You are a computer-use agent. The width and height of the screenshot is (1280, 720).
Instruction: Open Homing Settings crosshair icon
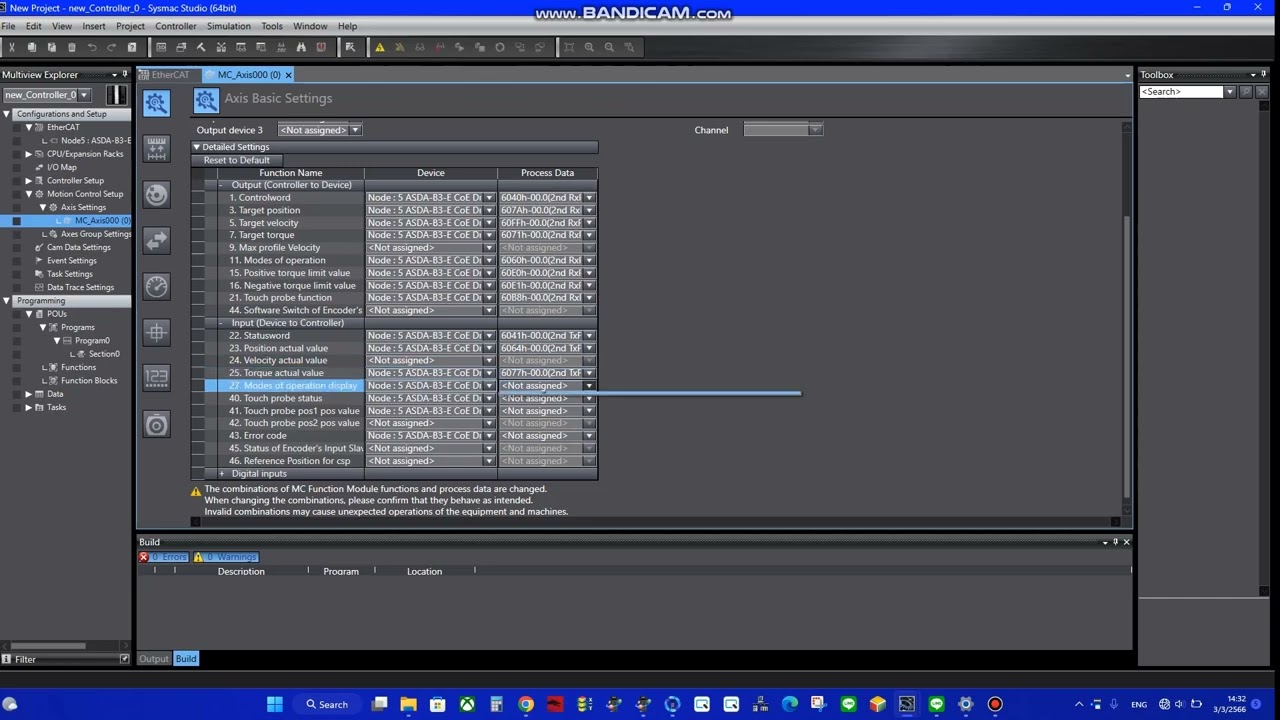click(156, 332)
